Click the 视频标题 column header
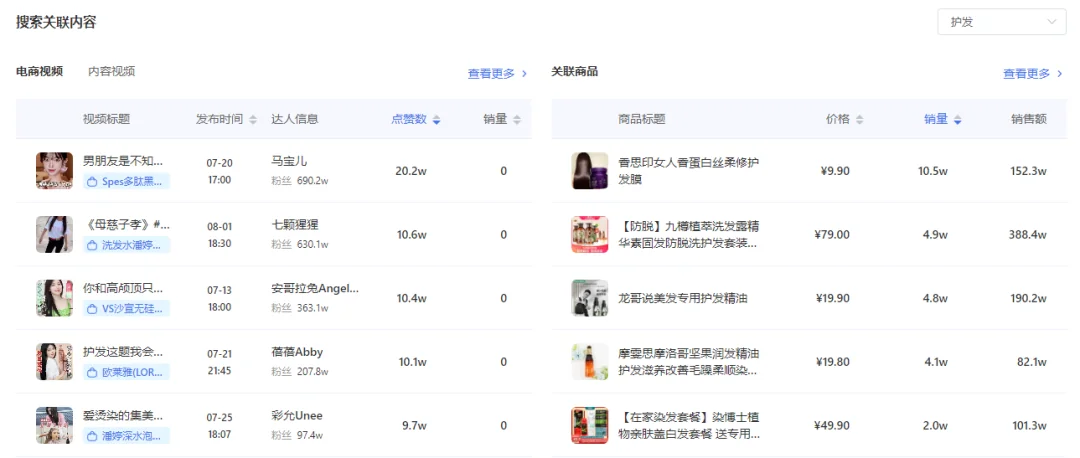 click(106, 119)
